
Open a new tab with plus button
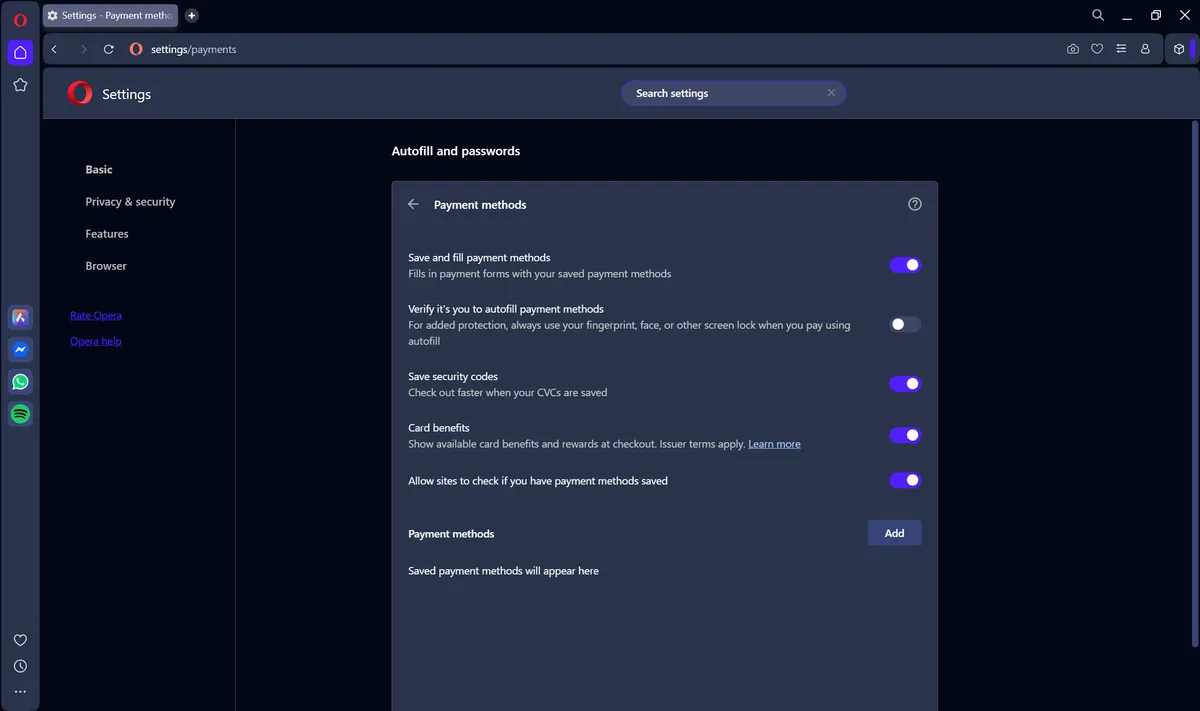(x=192, y=15)
